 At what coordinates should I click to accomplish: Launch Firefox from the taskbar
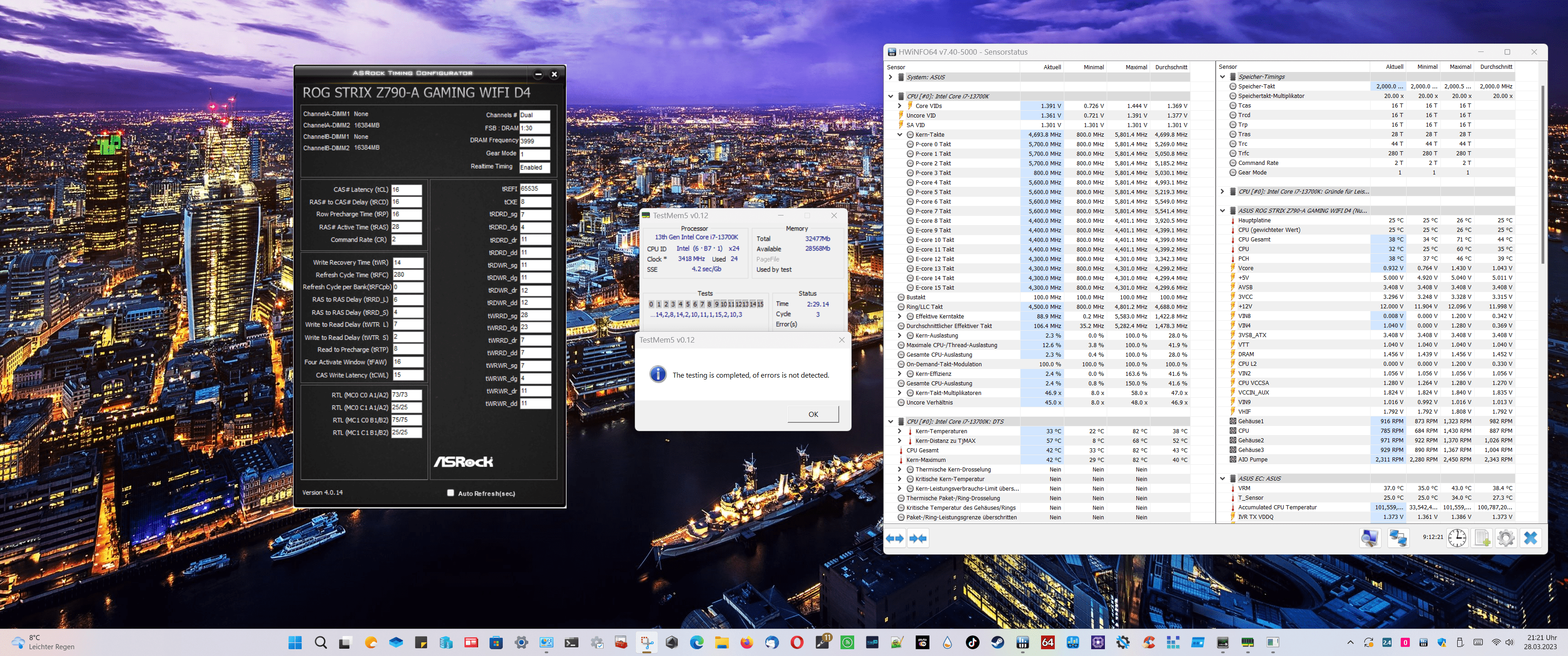[x=747, y=642]
